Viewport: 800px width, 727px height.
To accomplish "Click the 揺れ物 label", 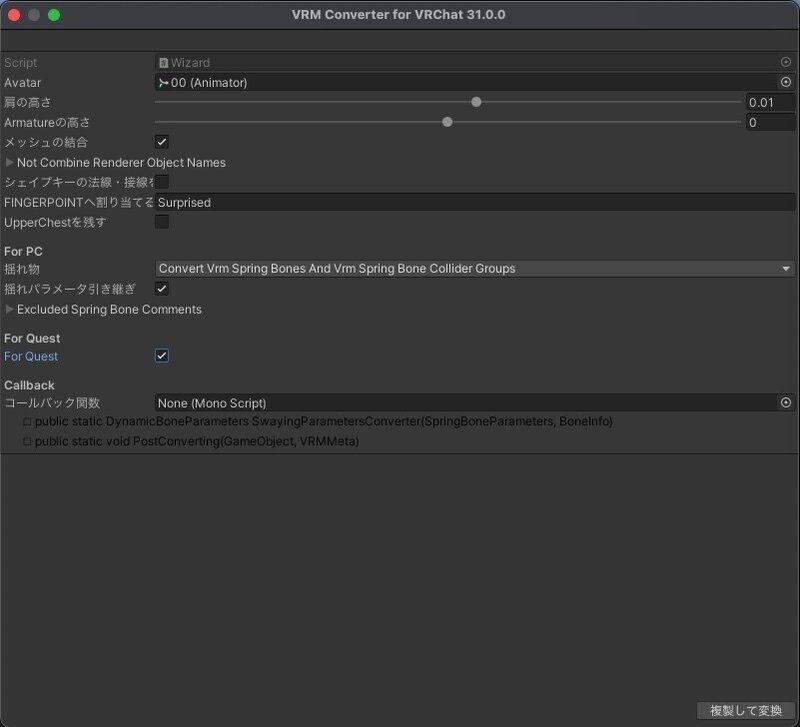I will (x=22, y=269).
